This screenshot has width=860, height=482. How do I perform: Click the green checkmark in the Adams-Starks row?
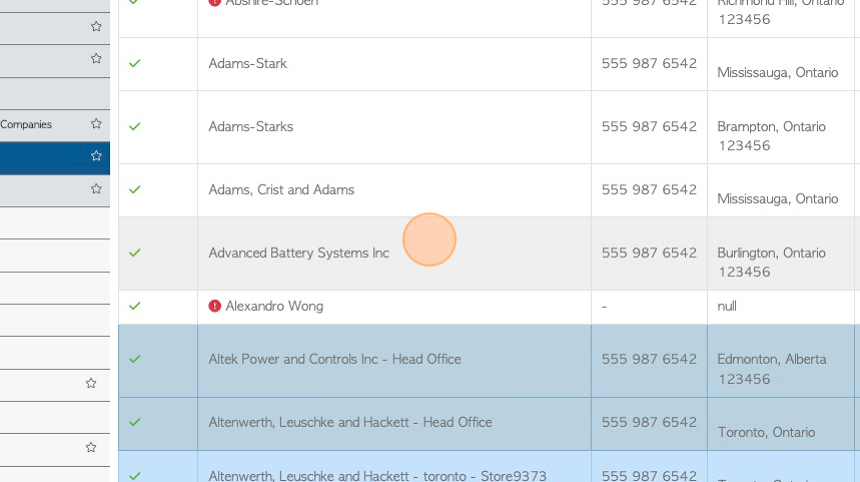click(134, 127)
